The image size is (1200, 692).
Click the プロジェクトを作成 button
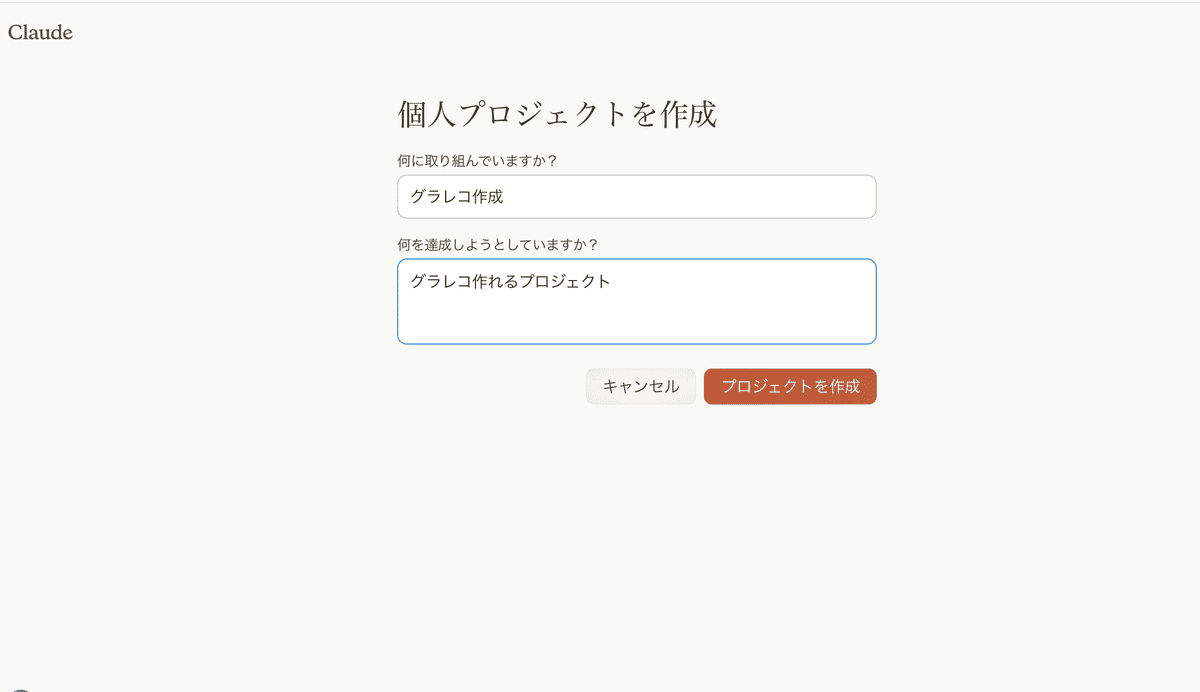pos(790,387)
